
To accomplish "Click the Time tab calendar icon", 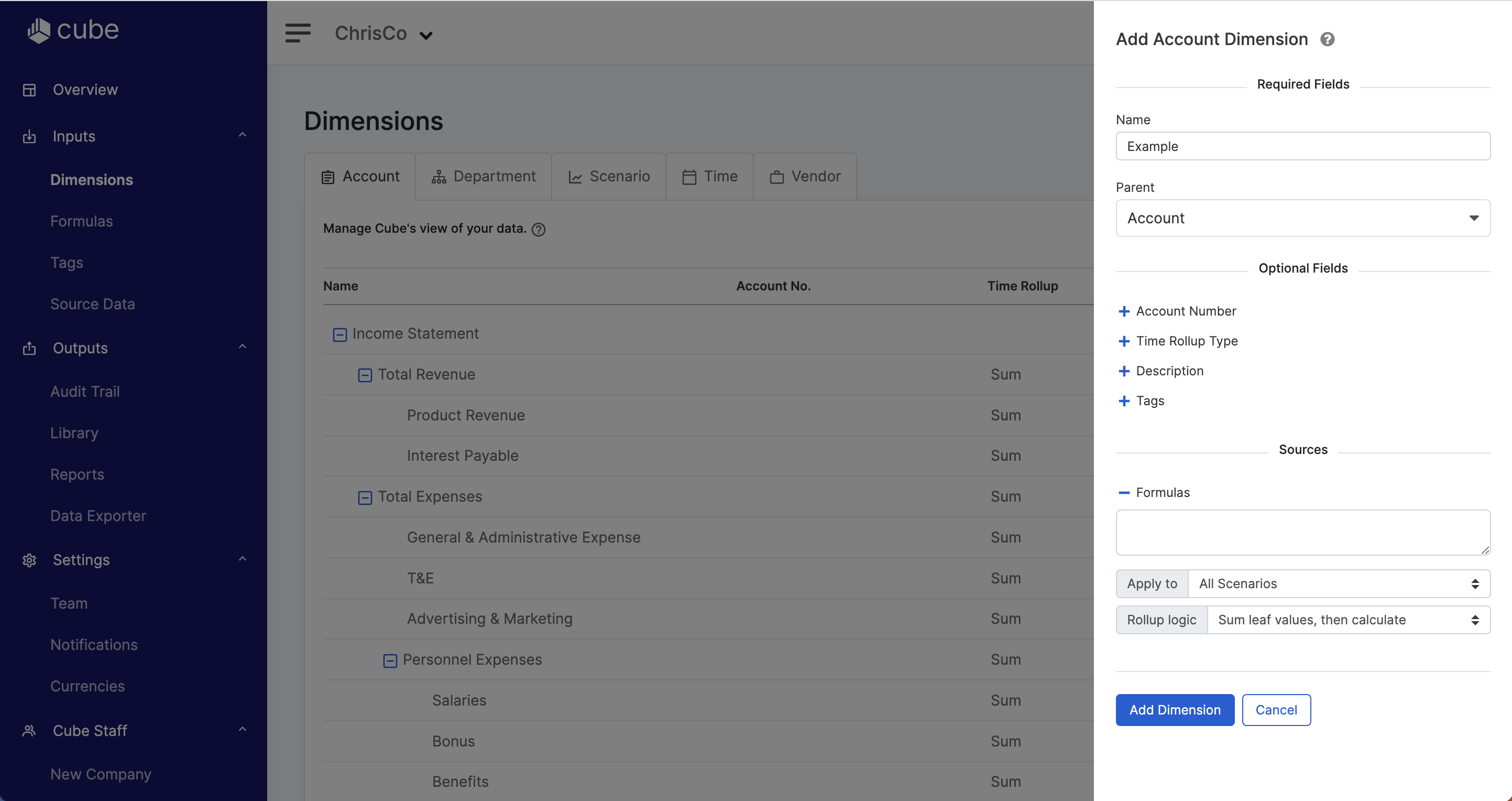I will click(689, 177).
